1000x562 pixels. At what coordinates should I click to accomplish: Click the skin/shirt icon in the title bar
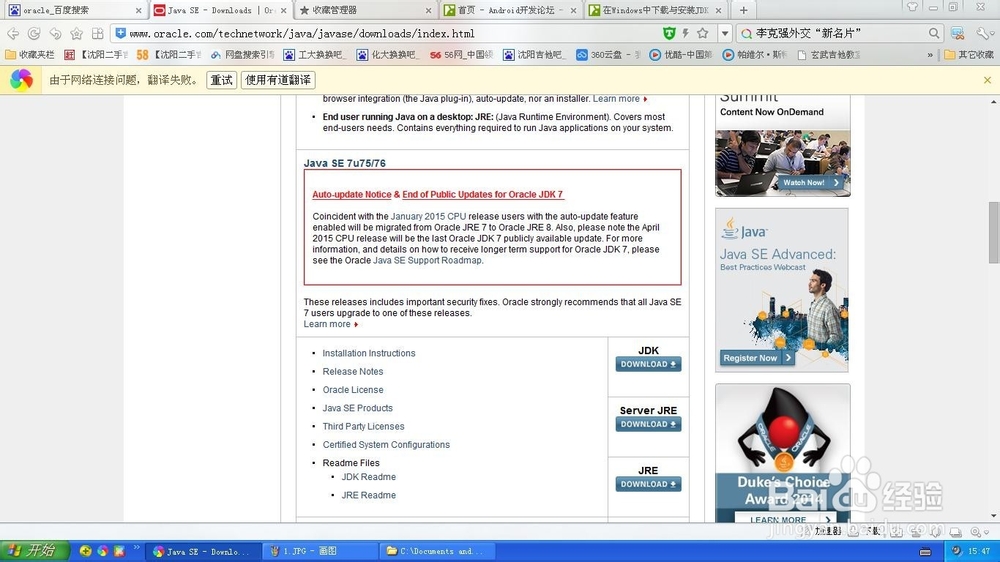[912, 7]
